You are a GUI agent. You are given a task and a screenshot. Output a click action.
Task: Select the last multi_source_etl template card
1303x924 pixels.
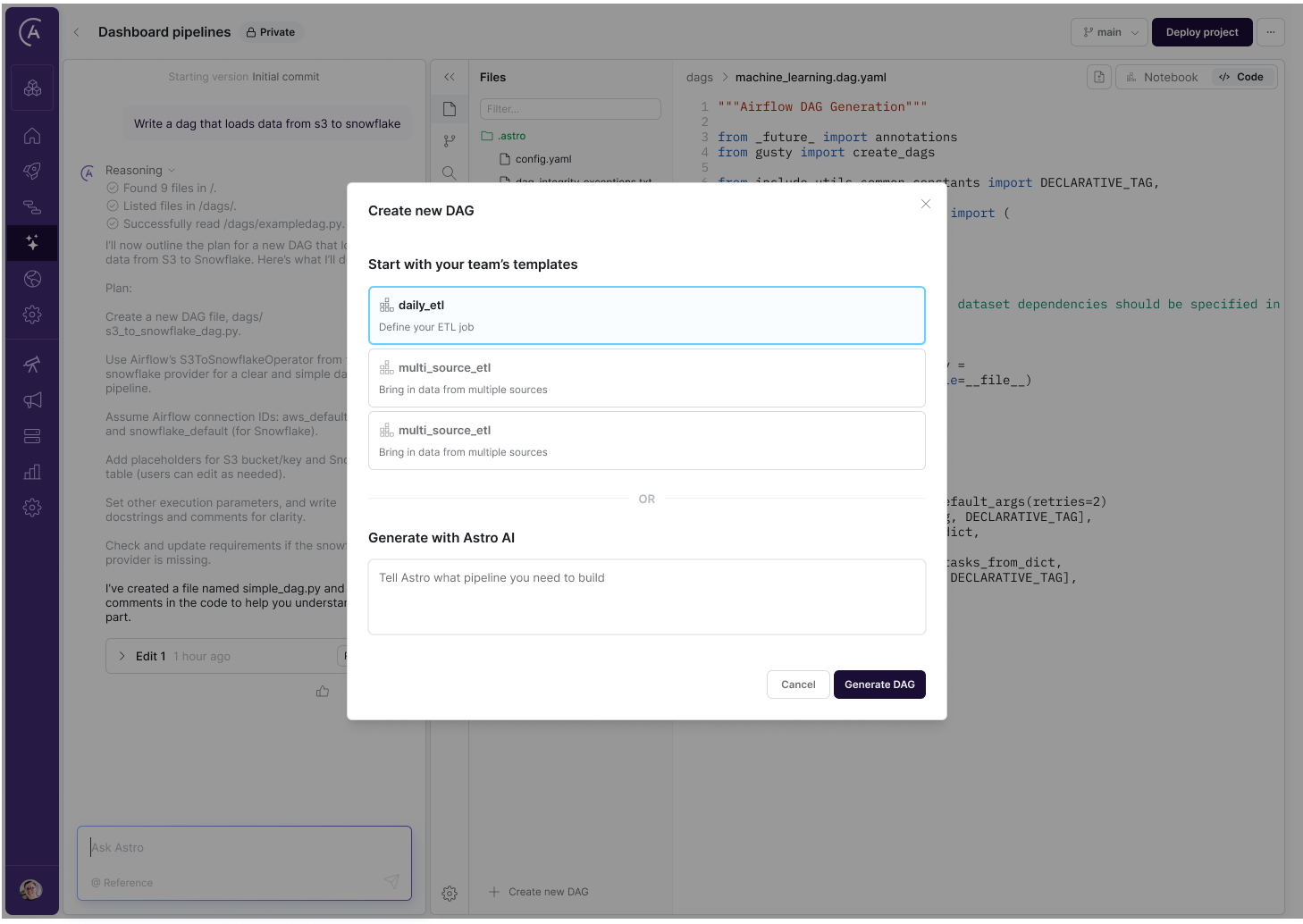647,441
